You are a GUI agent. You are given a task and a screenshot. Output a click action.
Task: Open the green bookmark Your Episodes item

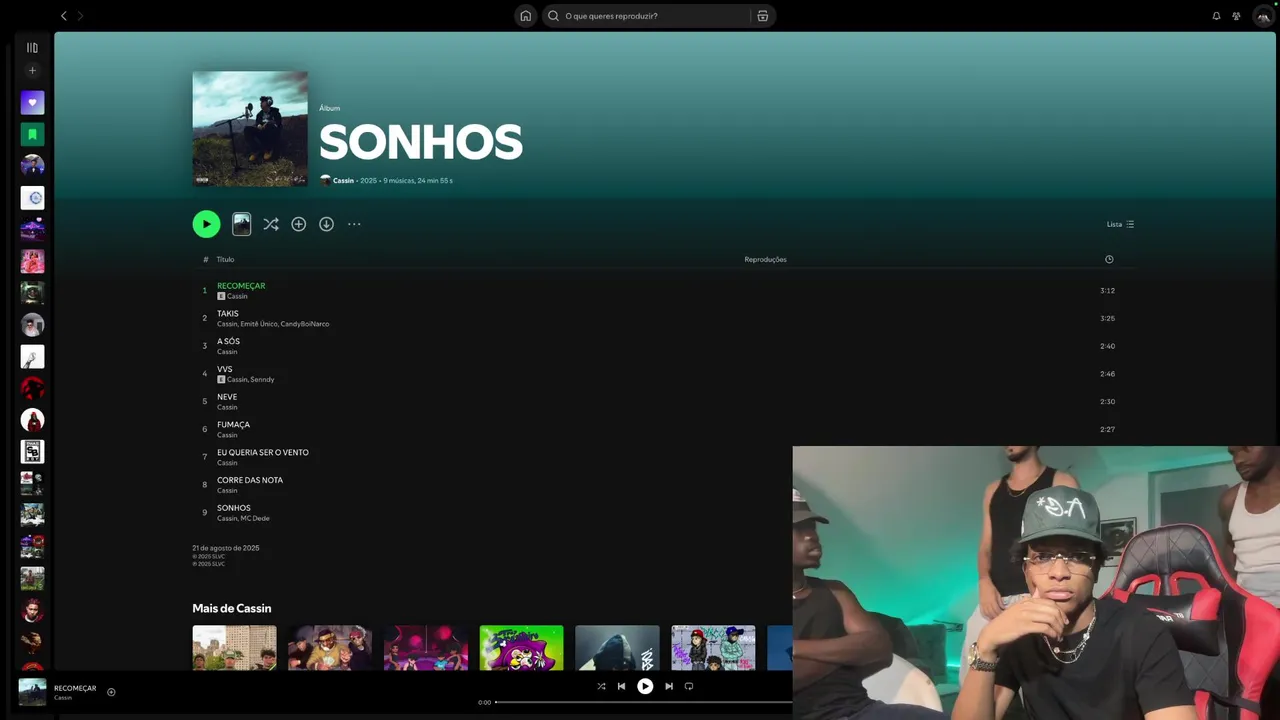[x=32, y=134]
